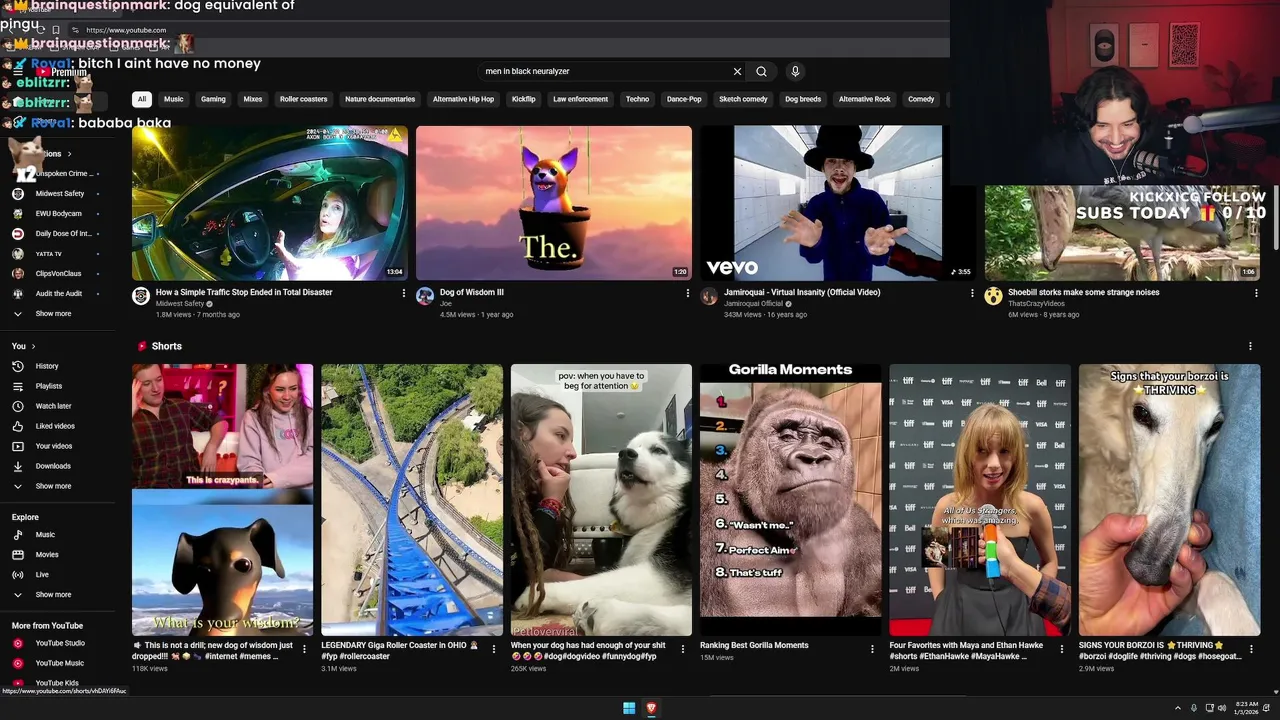Click the Brave browser taskbar icon

click(x=651, y=708)
